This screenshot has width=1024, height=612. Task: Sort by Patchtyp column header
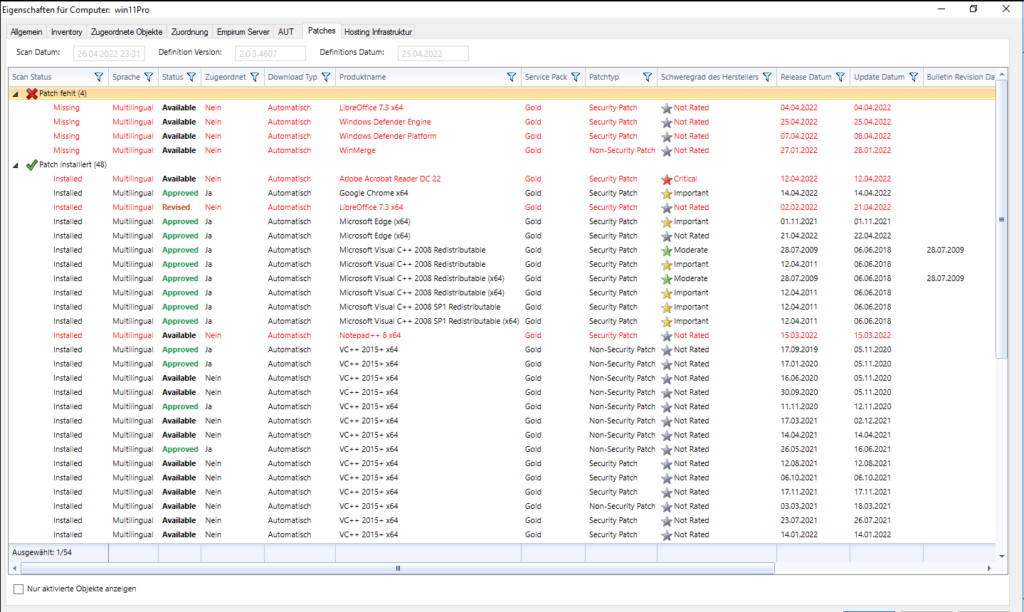tap(604, 77)
